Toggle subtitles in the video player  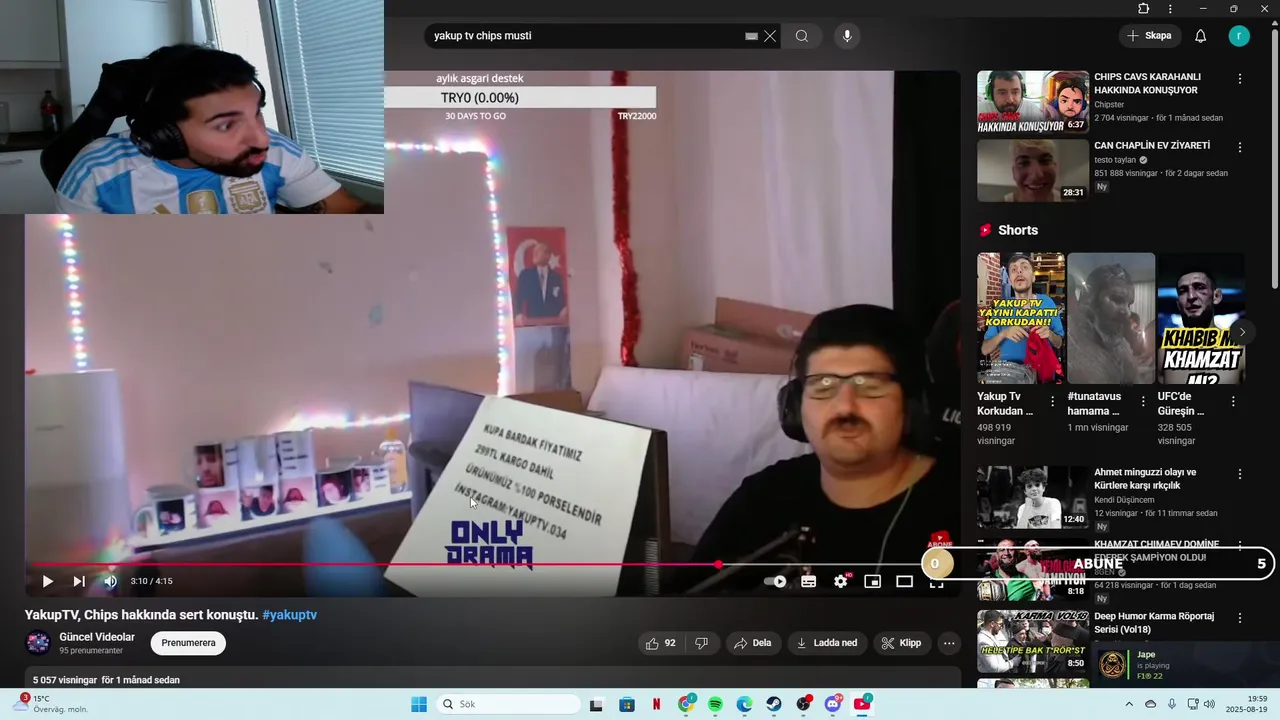point(808,581)
